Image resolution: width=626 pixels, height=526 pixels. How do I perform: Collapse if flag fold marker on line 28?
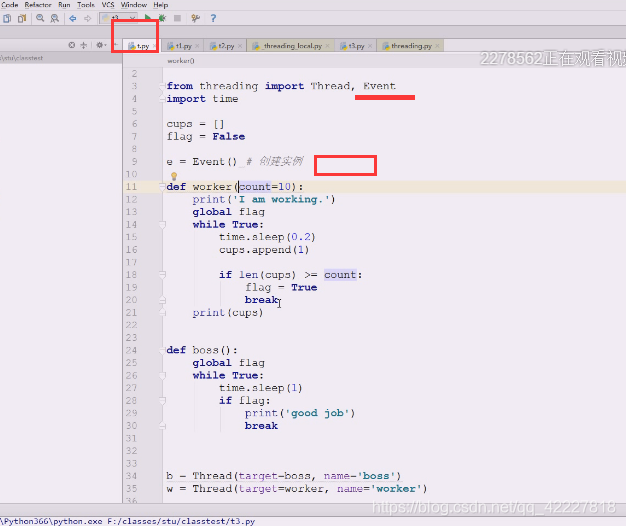click(162, 401)
